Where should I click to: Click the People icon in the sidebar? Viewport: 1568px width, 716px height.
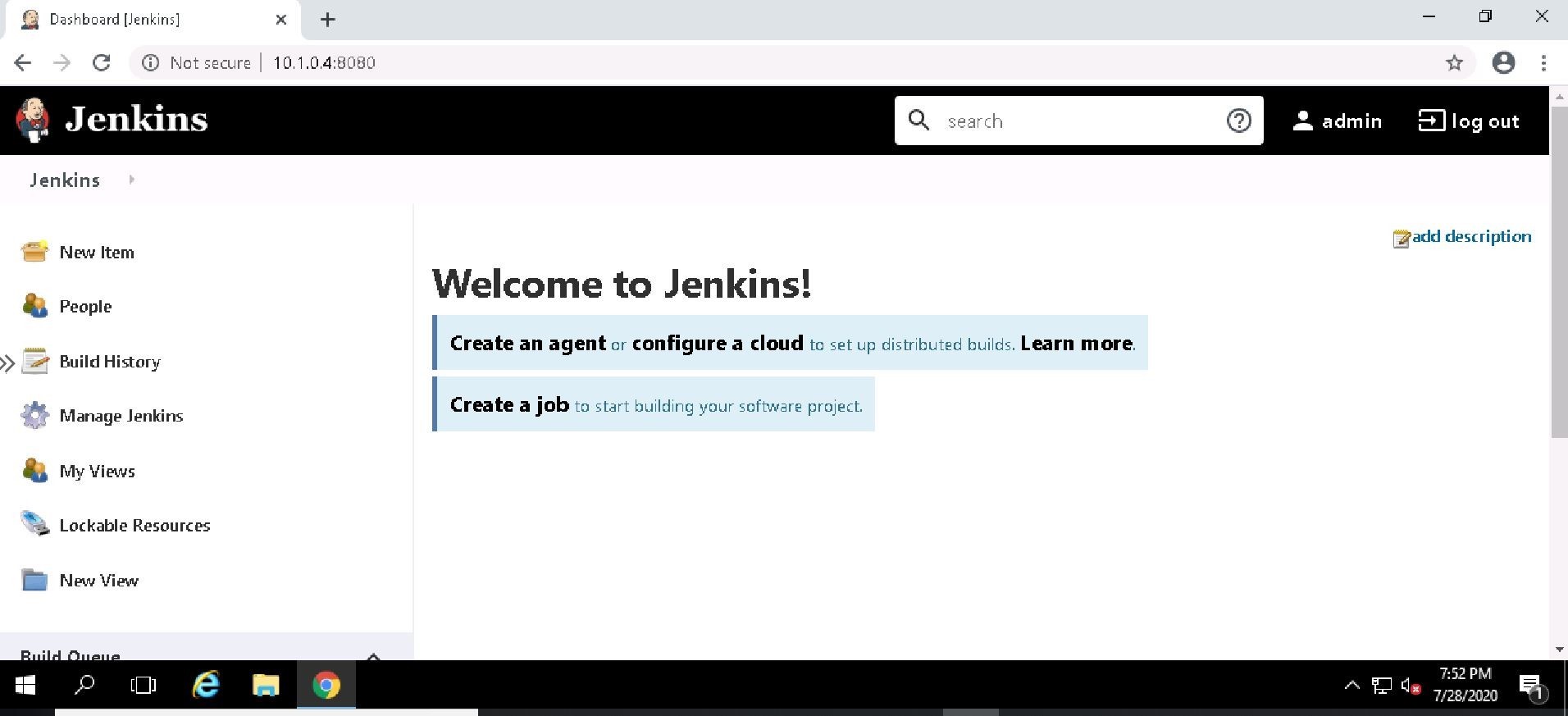[34, 306]
